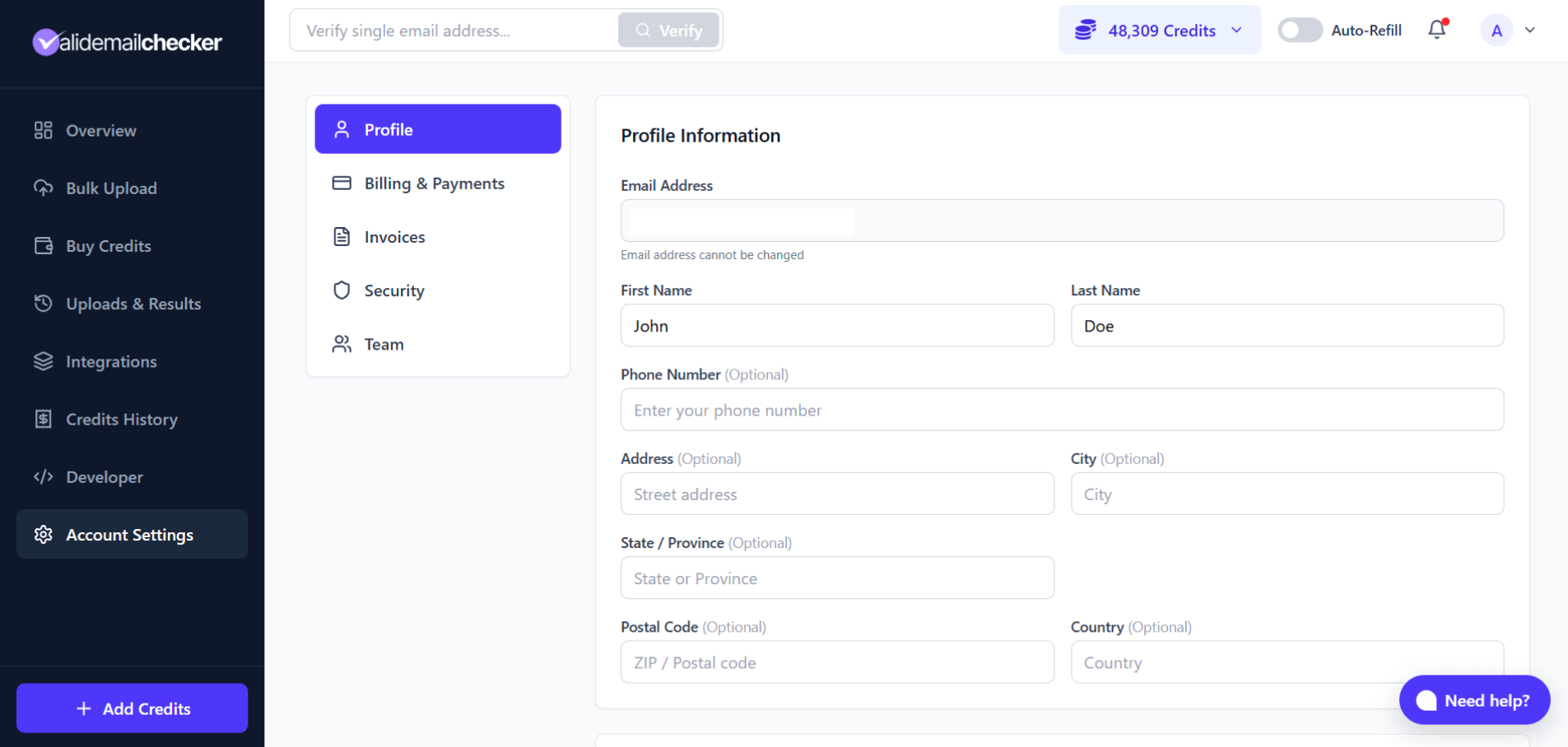Expand the profile avatar menu
This screenshot has width=1568, height=747.
coord(1510,30)
